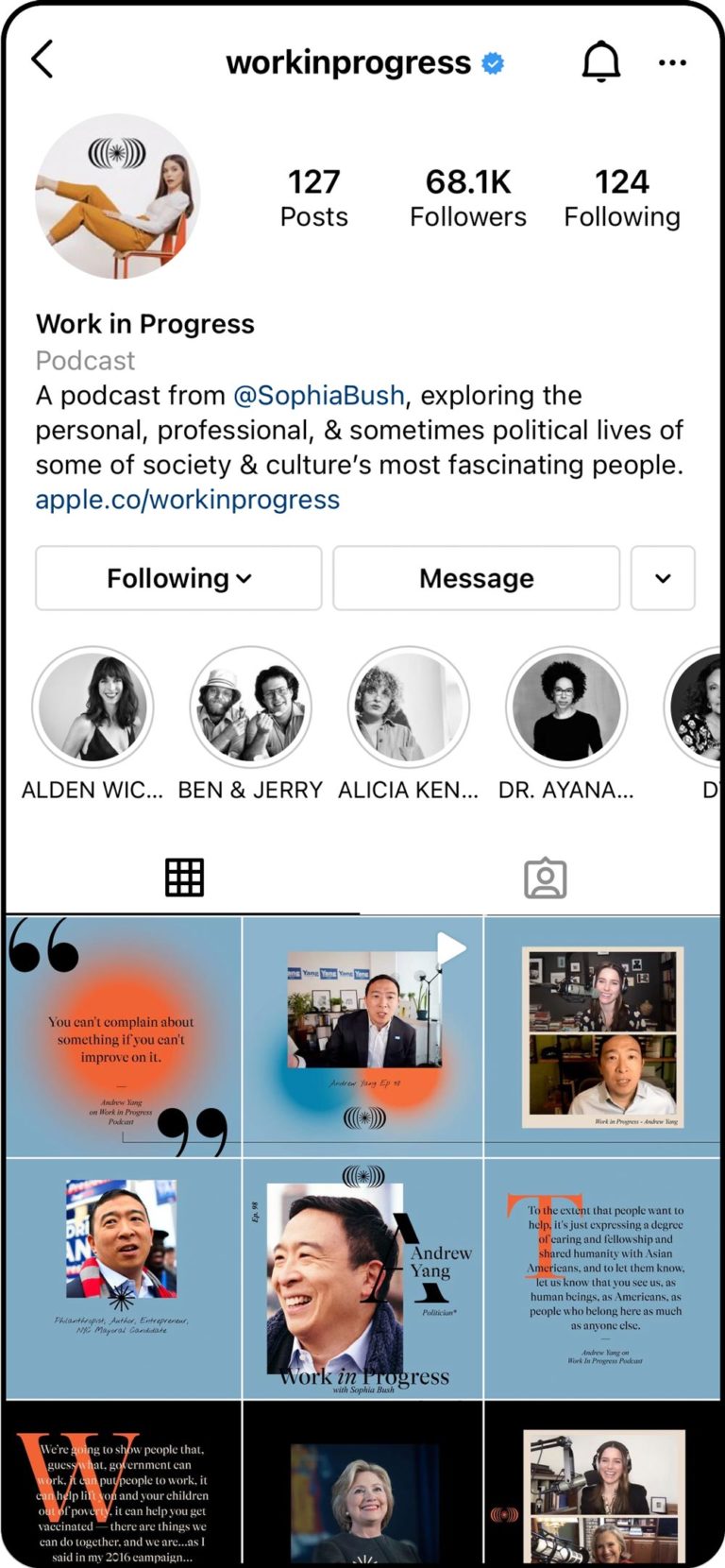
Task: Switch to the tagged photos tab icon
Action: tap(545, 878)
